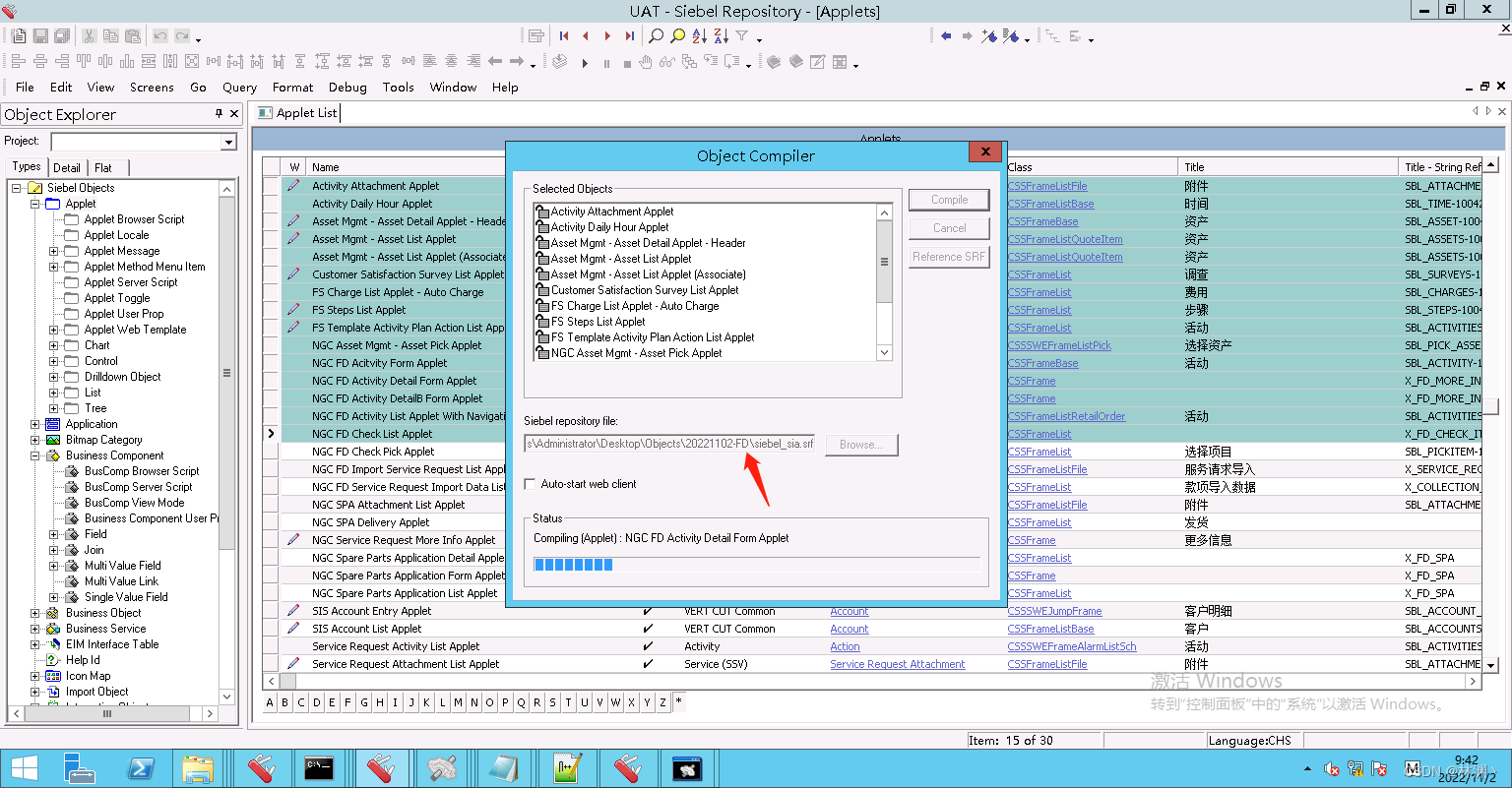Open the Service Request Attachment link
The height and width of the screenshot is (788, 1512).
click(x=897, y=664)
